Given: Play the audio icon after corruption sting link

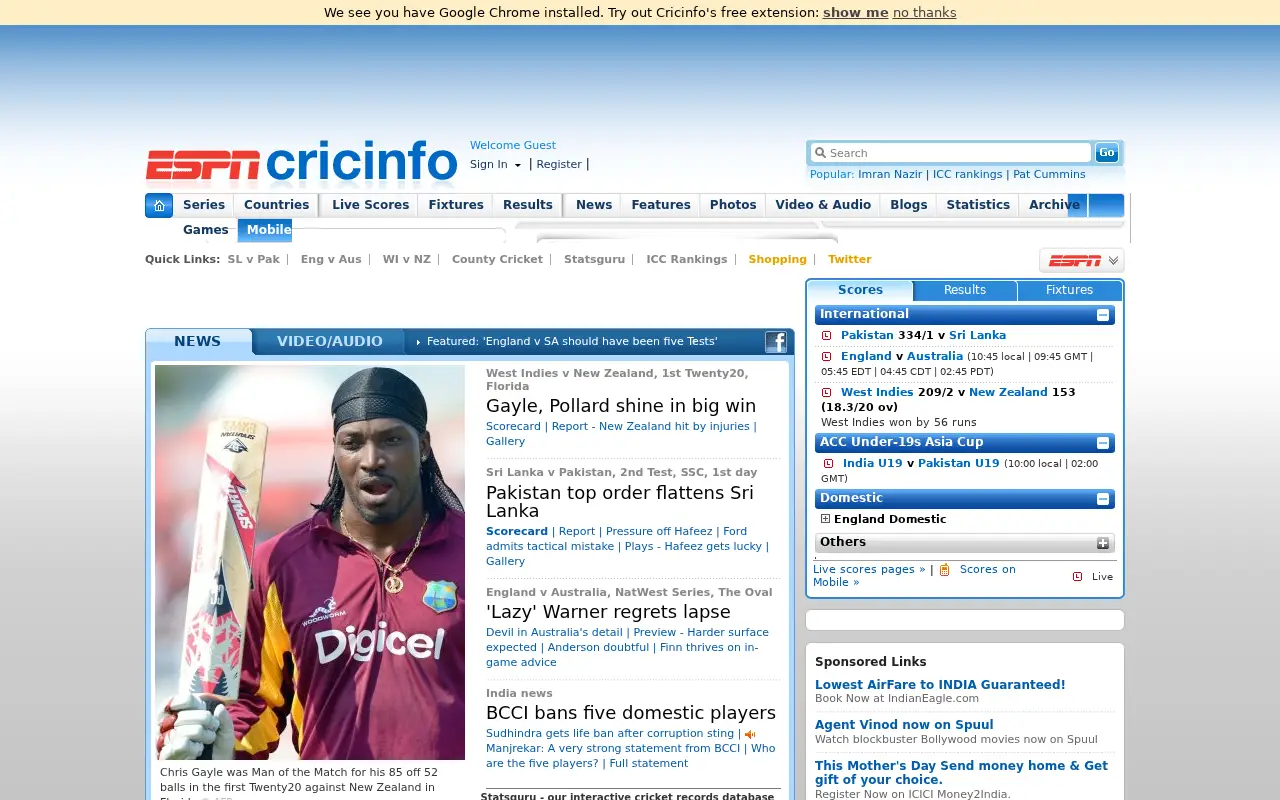Looking at the screenshot, I should coord(750,734).
